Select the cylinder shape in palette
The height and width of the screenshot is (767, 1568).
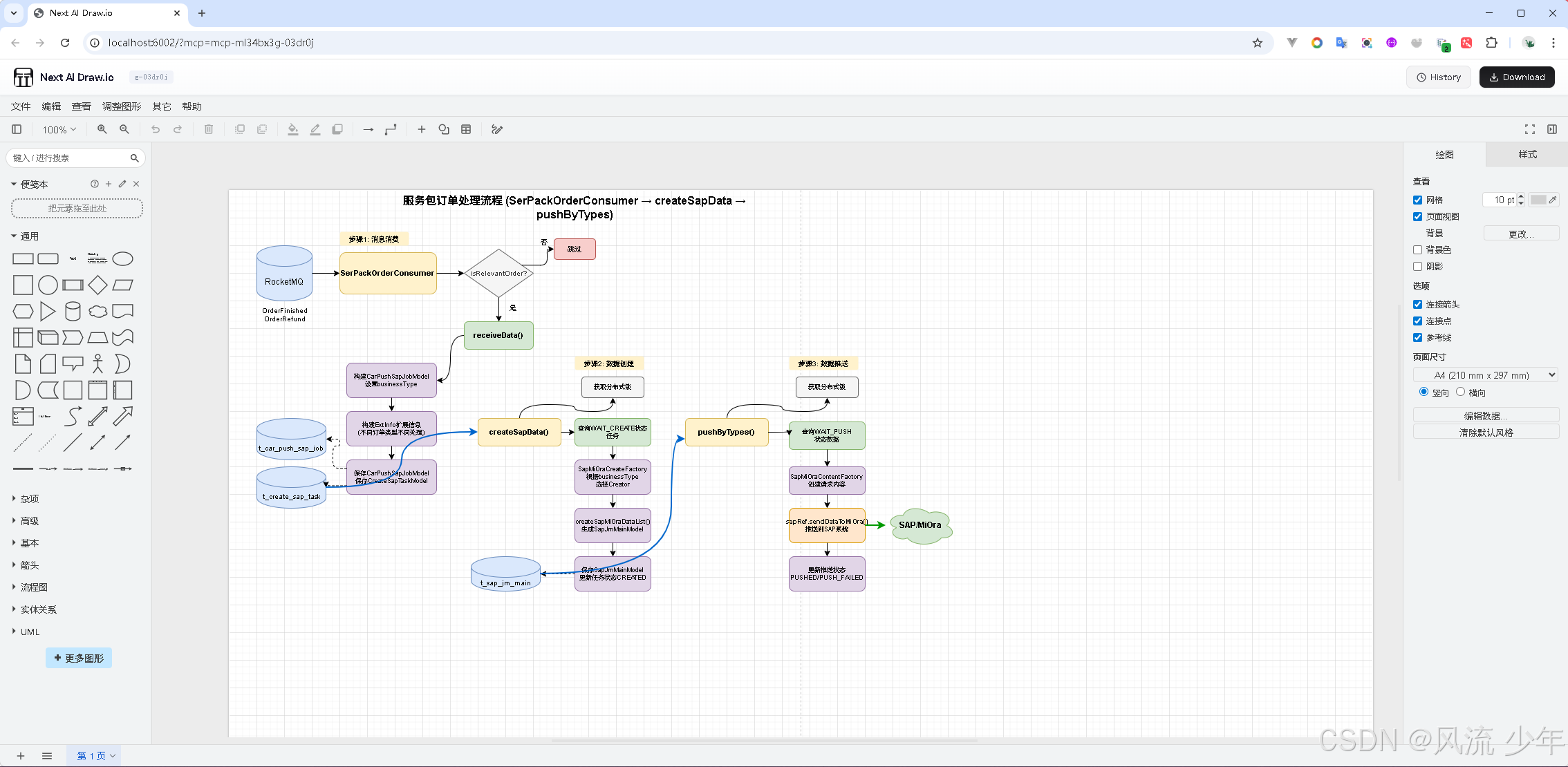click(x=73, y=312)
